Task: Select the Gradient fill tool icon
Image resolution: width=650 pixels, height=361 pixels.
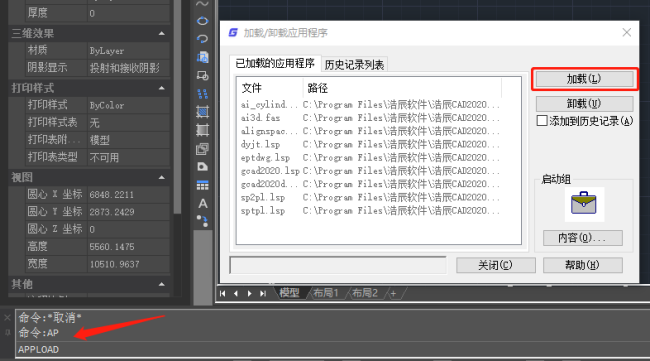Action: click(202, 130)
